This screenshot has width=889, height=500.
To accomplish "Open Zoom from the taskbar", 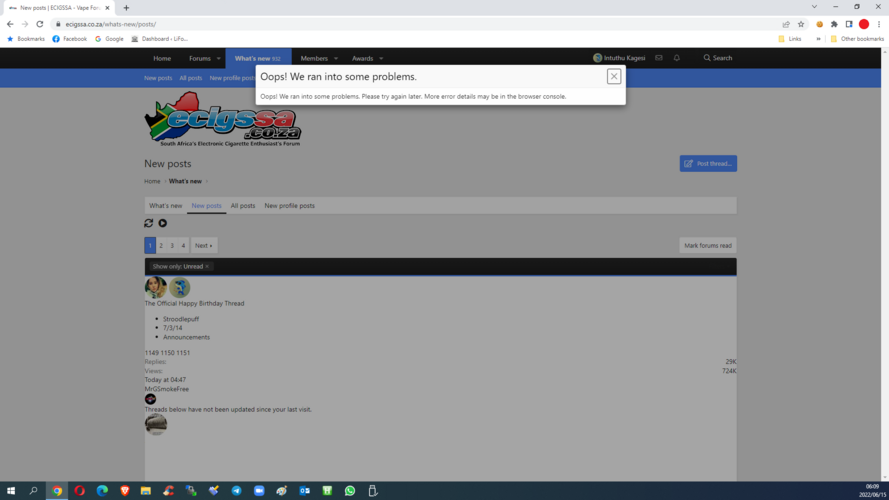I will (x=259, y=491).
